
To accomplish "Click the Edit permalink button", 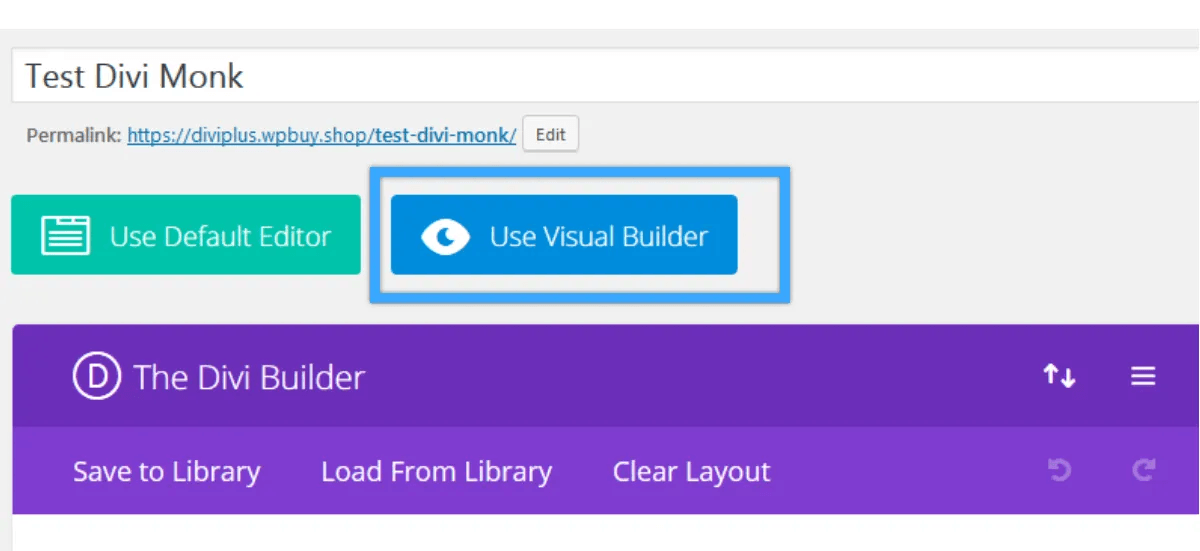I will (x=551, y=135).
